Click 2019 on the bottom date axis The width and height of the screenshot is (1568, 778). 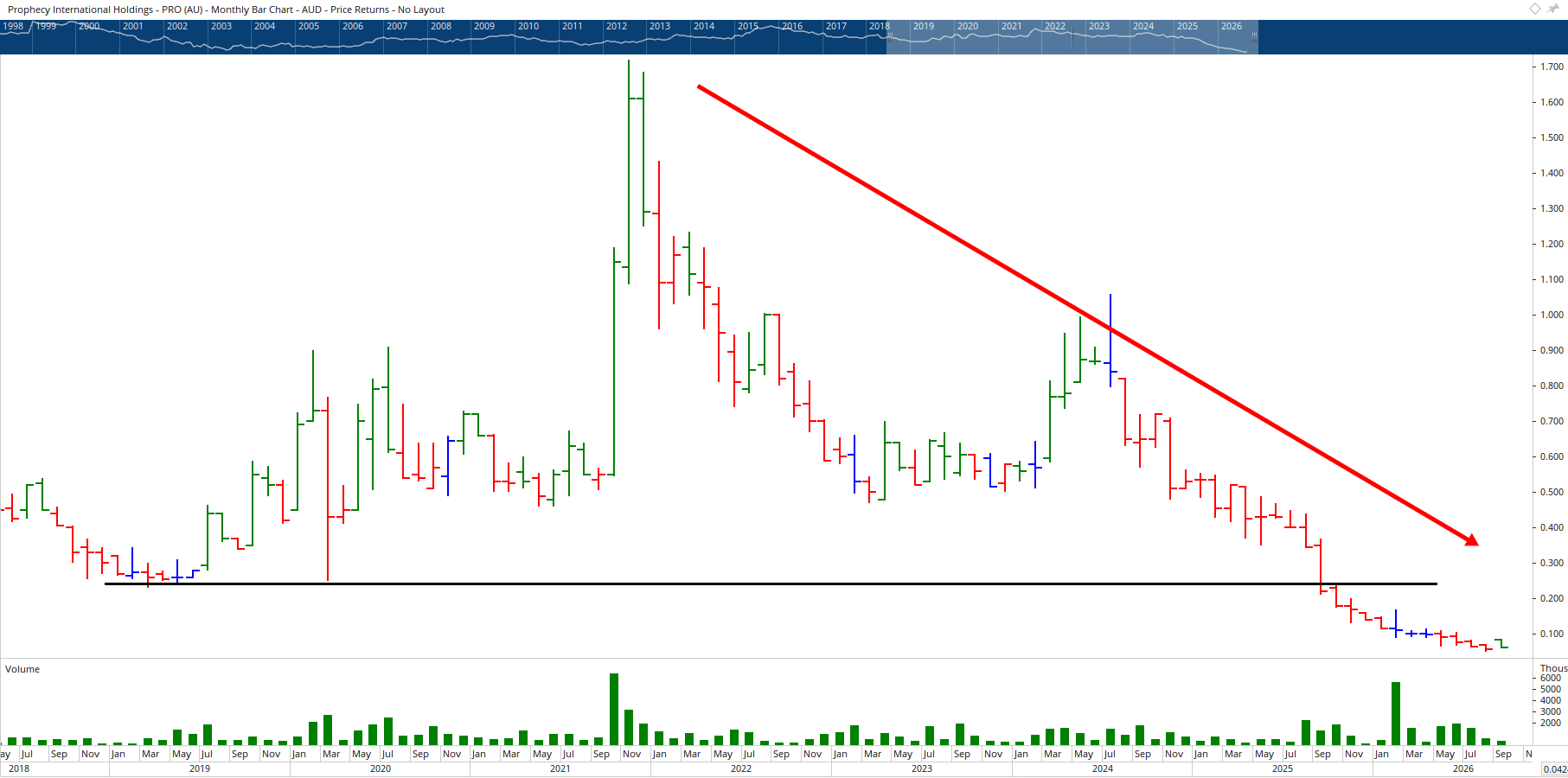pos(200,768)
